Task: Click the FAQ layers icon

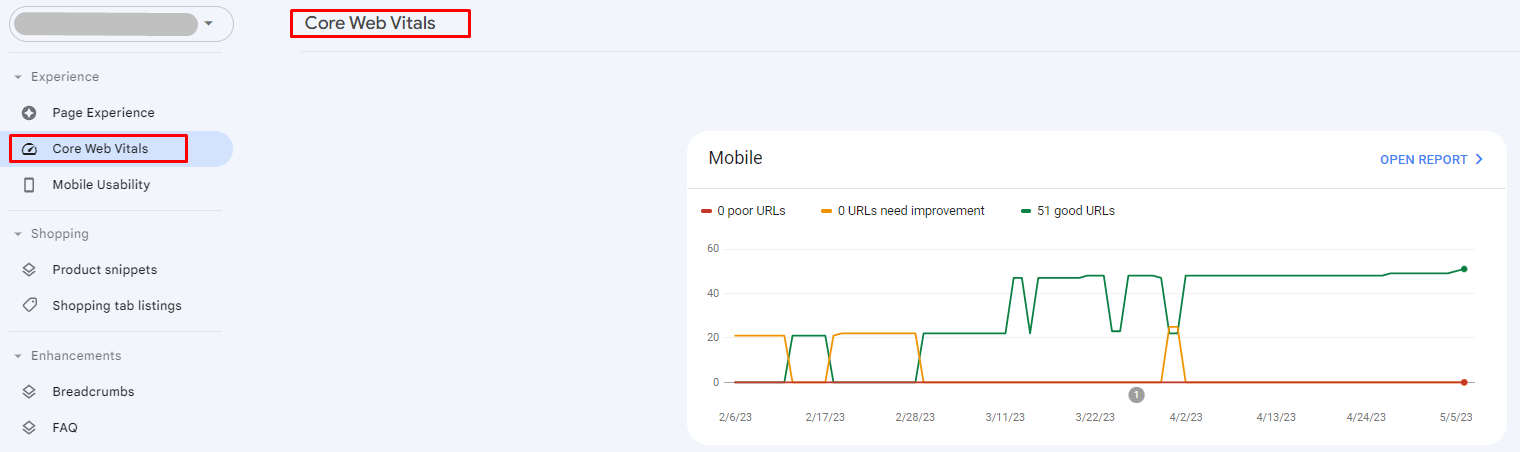Action: [29, 428]
